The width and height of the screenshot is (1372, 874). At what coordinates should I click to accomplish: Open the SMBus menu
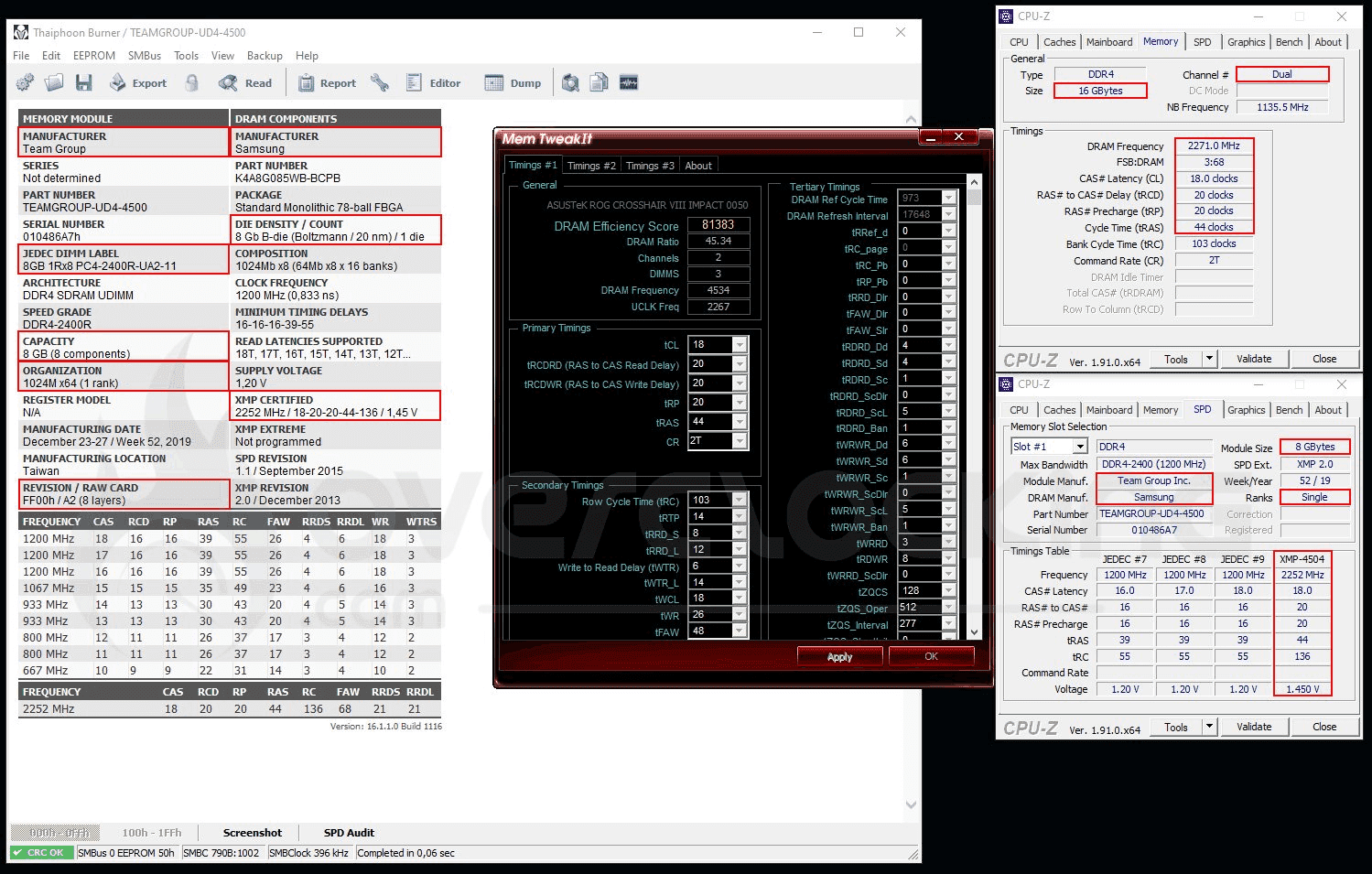click(145, 56)
